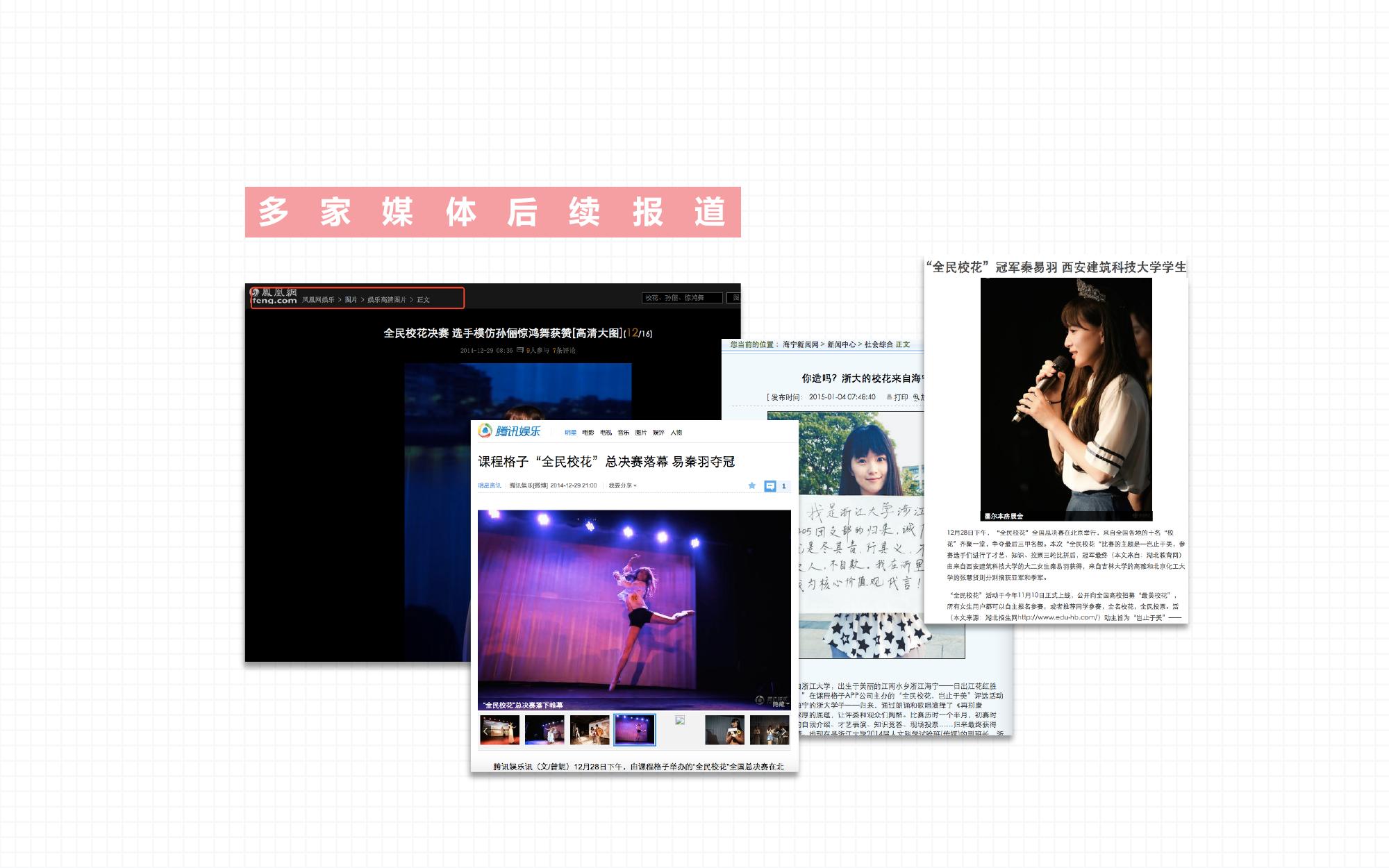Click the 海宁新闻网 breadcrumb link
This screenshot has height=868, width=1389.
click(801, 344)
